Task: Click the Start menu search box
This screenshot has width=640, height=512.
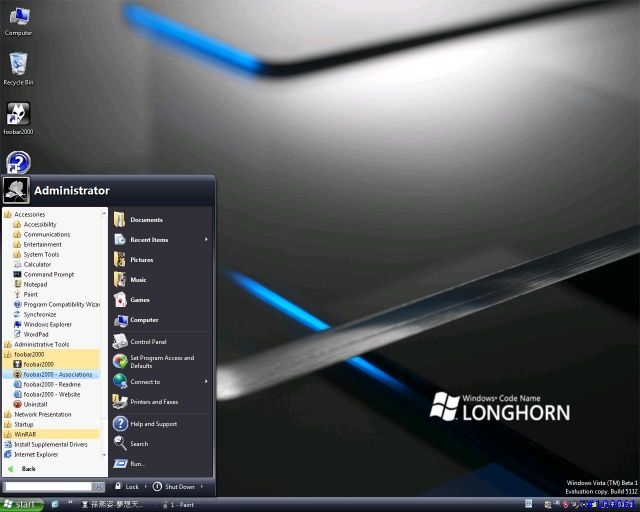Action: click(48, 487)
